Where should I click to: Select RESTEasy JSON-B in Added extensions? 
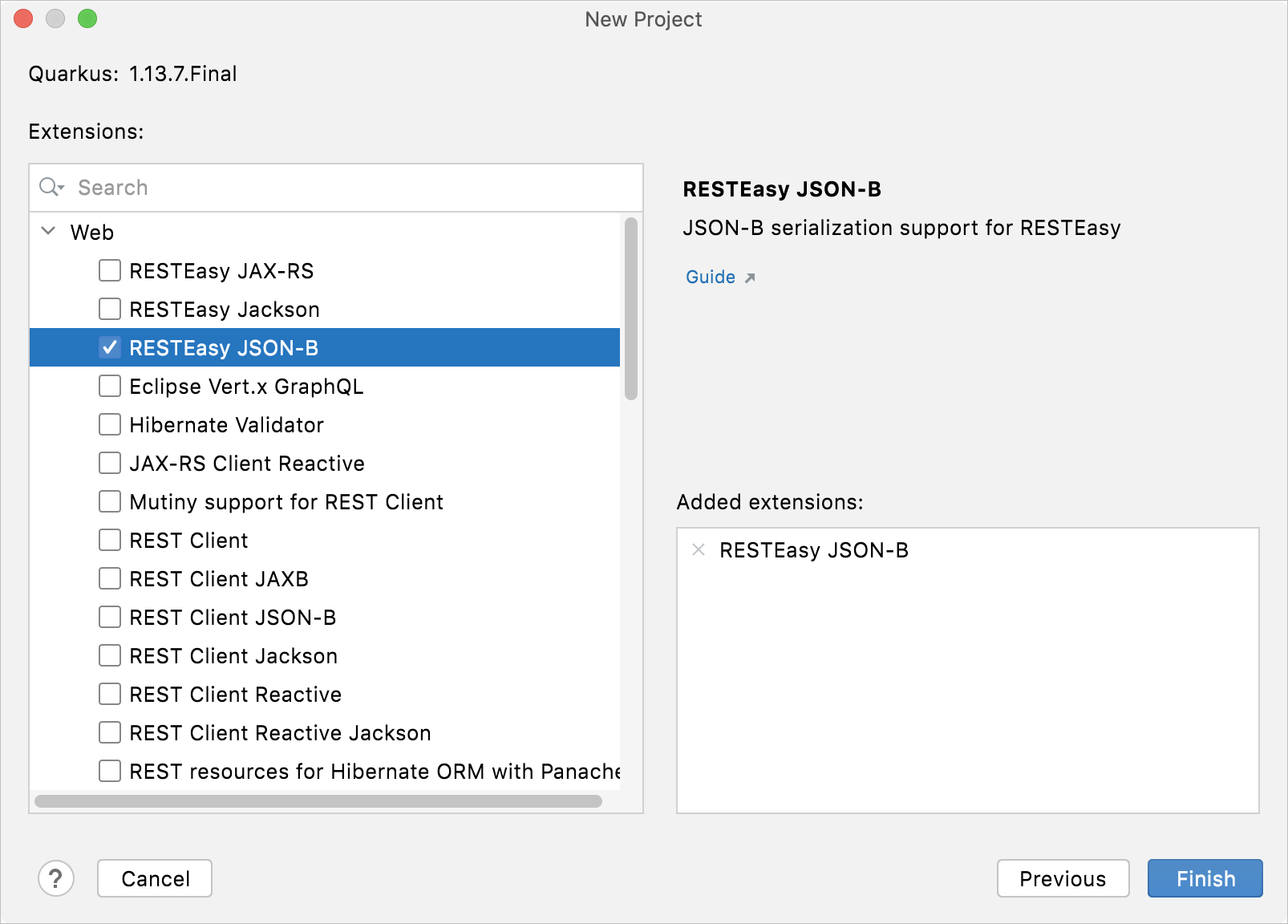(x=814, y=550)
